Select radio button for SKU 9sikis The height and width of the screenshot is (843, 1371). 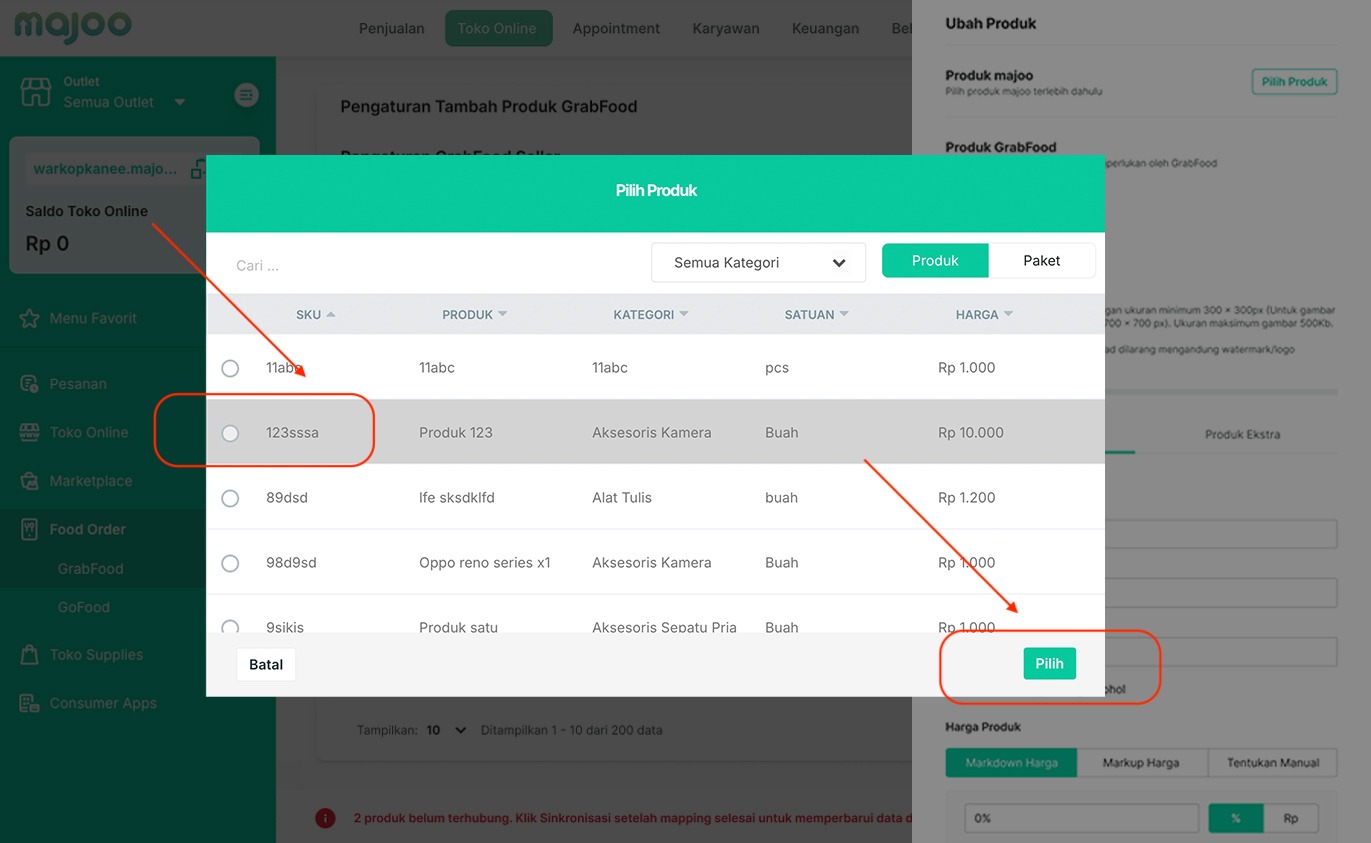[x=230, y=627]
